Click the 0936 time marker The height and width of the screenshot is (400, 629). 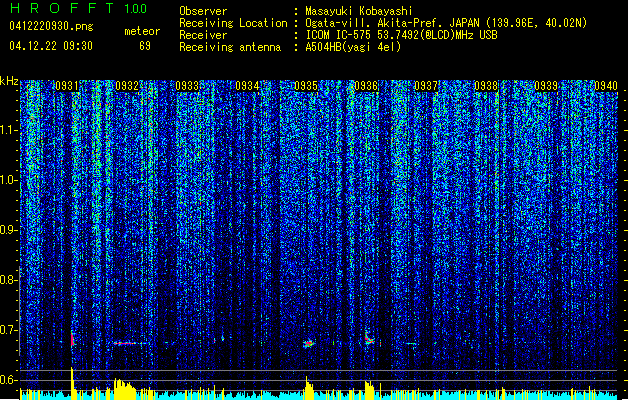pos(366,86)
